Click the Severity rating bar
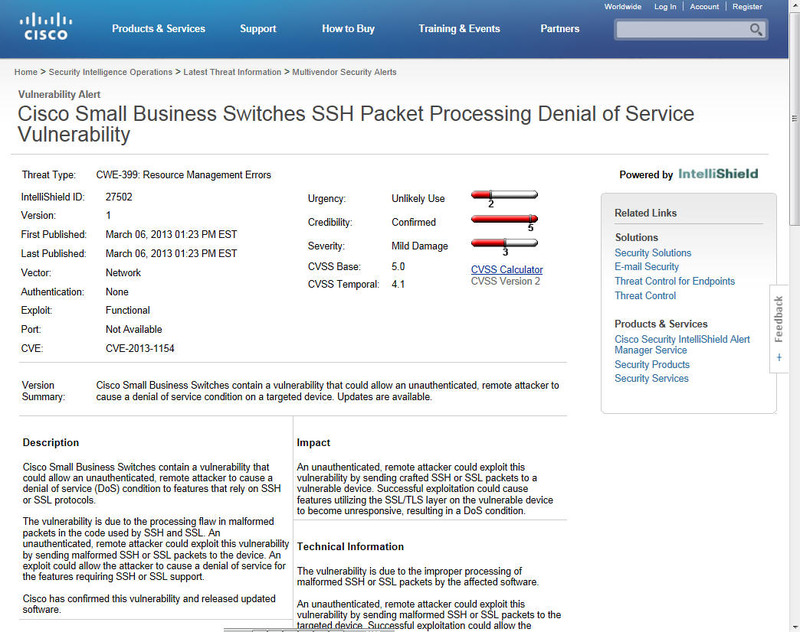Viewport: 800px width, 632px height. 503,243
